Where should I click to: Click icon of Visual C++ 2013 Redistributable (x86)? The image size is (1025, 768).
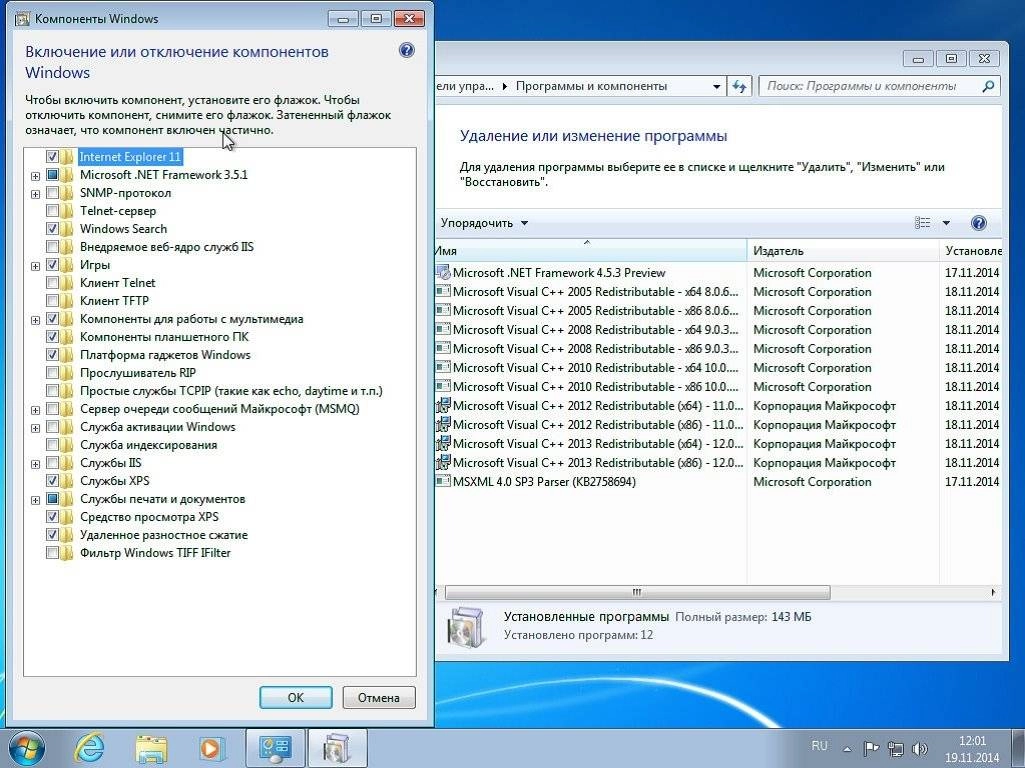tap(443, 462)
